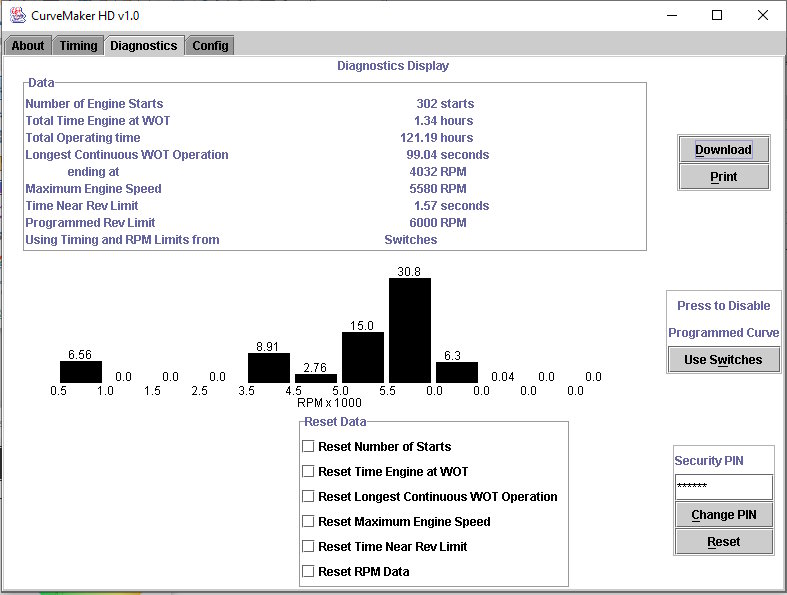The image size is (787, 595).
Task: Select the Diagnostics tab
Action: tap(144, 46)
